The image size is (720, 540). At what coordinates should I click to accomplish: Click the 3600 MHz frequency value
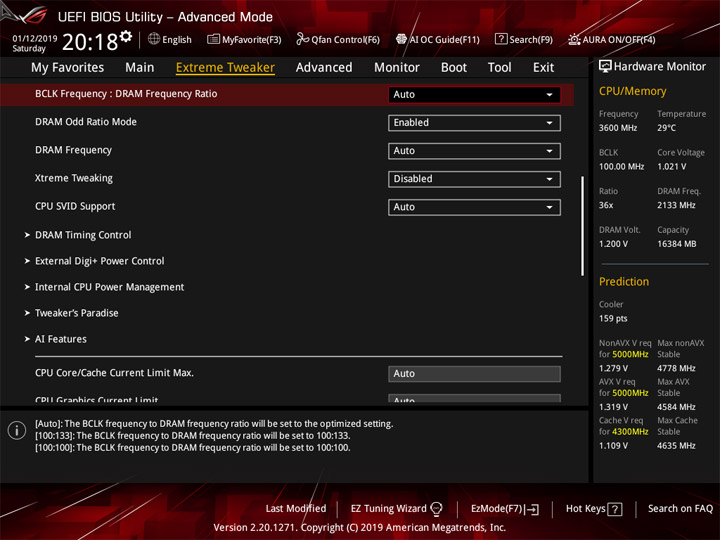point(618,128)
